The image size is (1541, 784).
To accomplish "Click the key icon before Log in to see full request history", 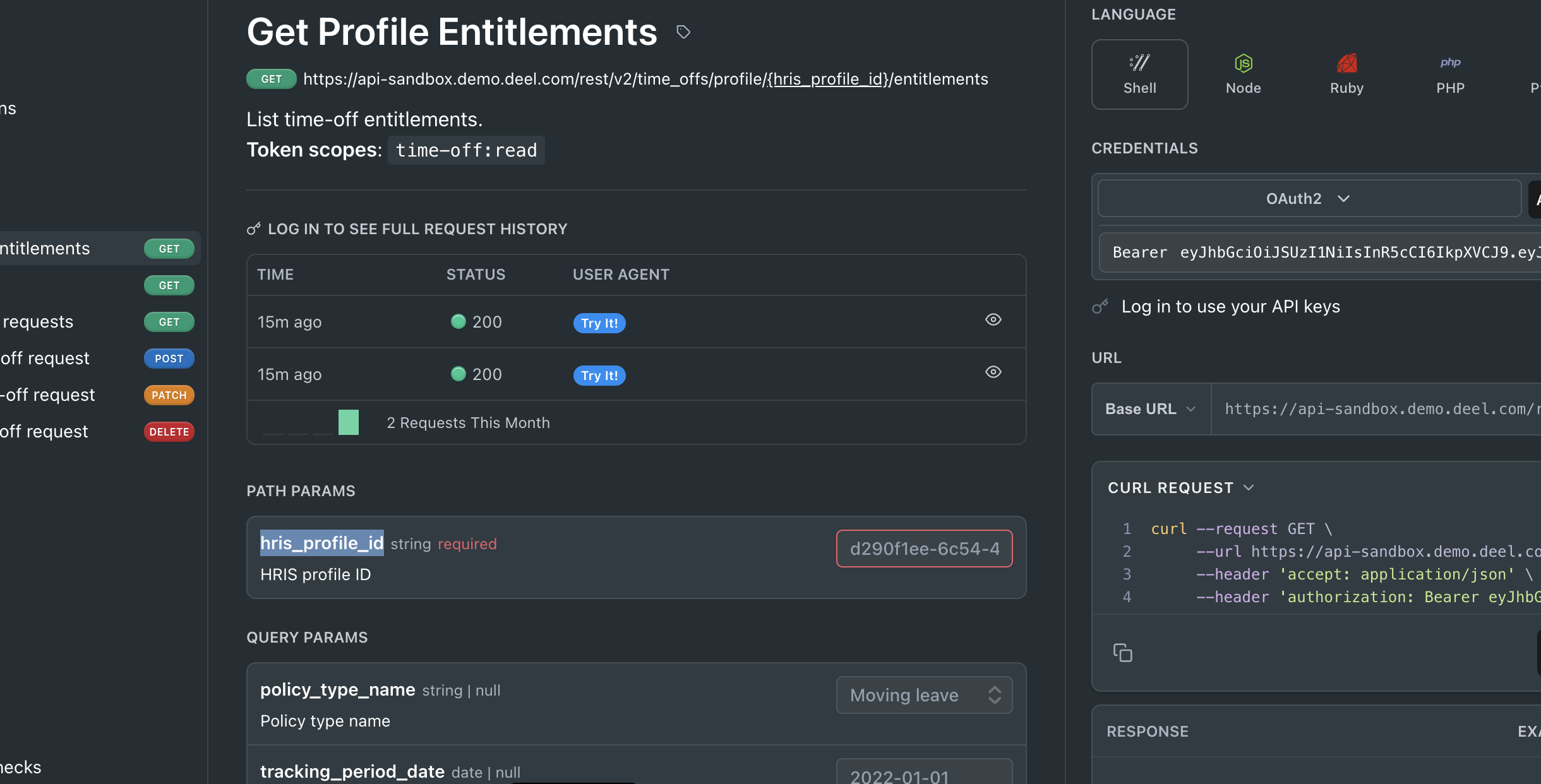I will pyautogui.click(x=254, y=229).
